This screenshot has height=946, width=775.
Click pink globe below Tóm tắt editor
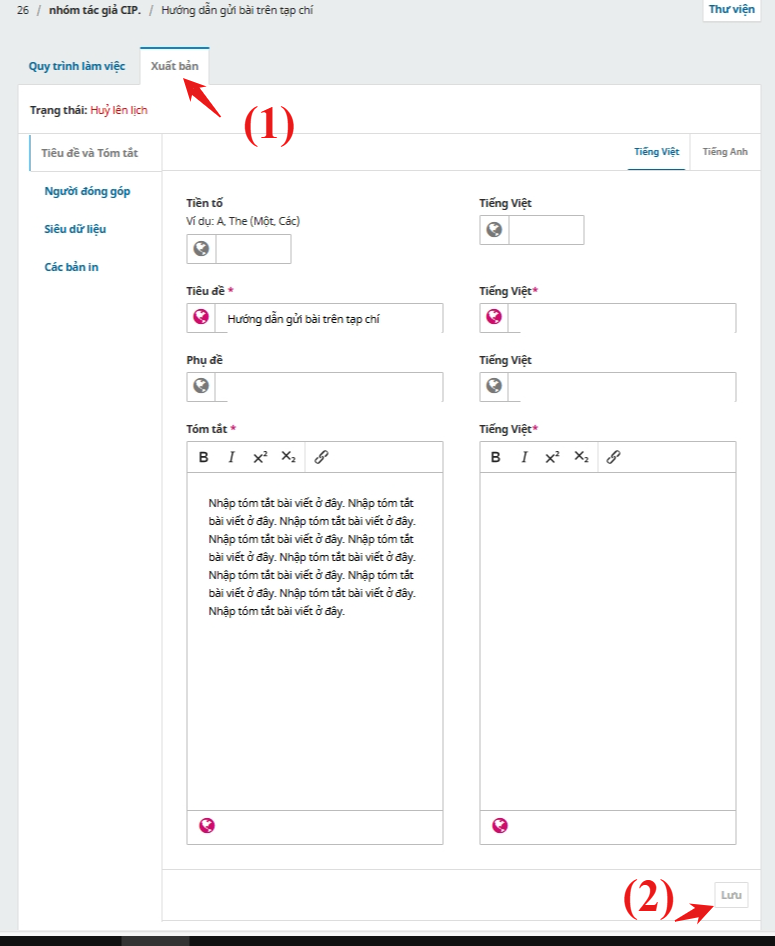click(x=207, y=825)
